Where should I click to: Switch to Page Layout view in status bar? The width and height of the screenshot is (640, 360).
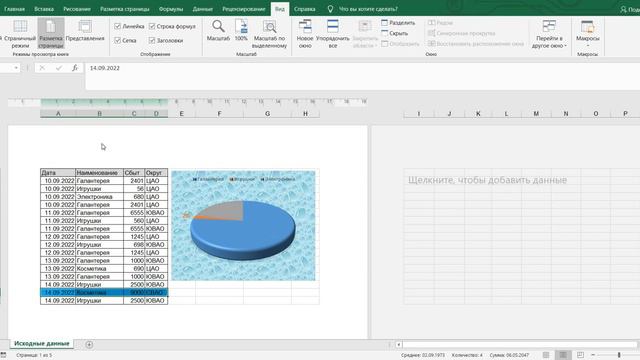click(x=563, y=355)
